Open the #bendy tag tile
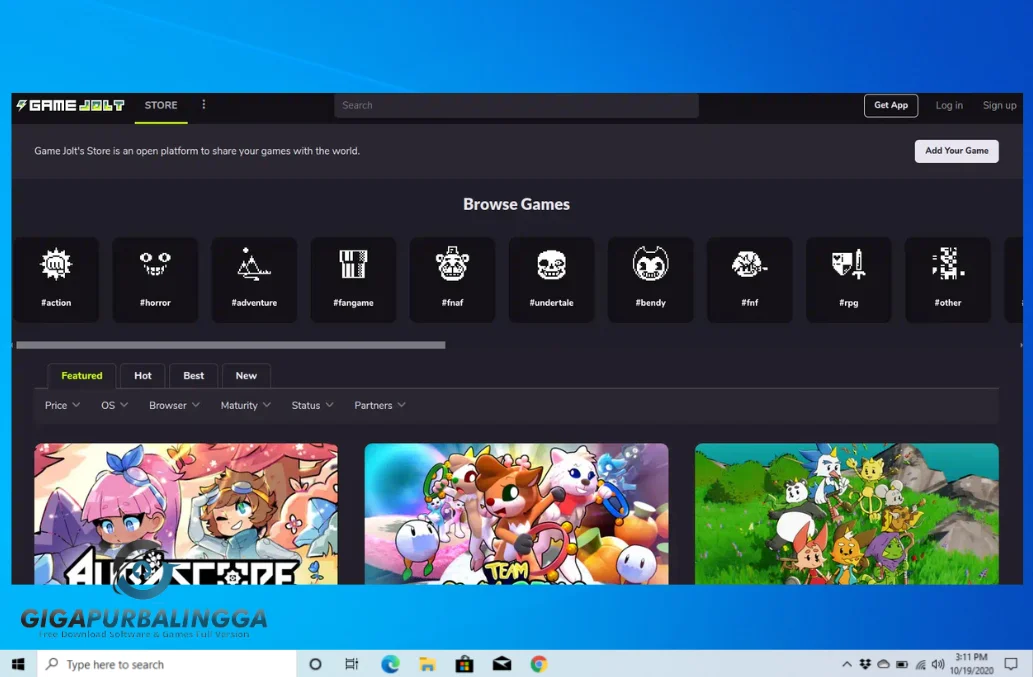 coord(651,280)
